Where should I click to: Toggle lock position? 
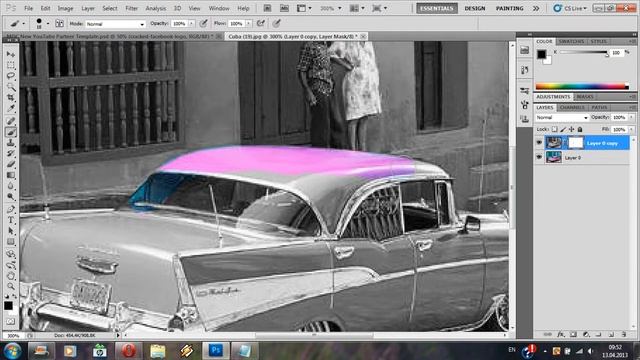pyautogui.click(x=571, y=129)
